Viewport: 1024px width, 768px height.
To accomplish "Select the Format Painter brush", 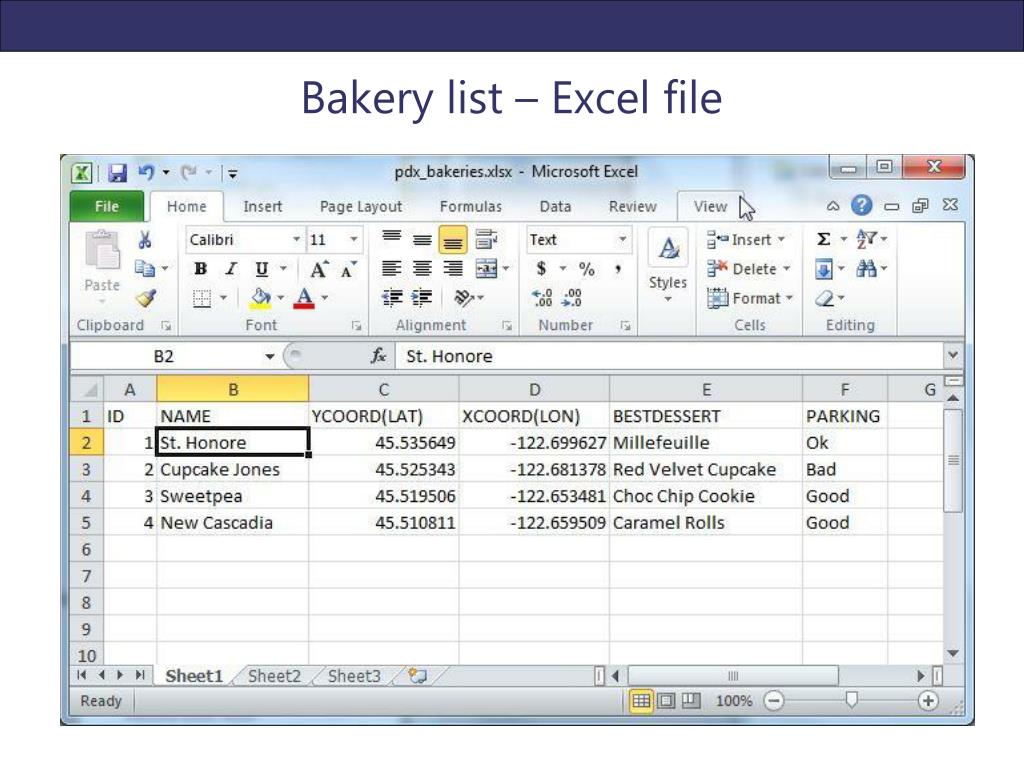I will [146, 298].
